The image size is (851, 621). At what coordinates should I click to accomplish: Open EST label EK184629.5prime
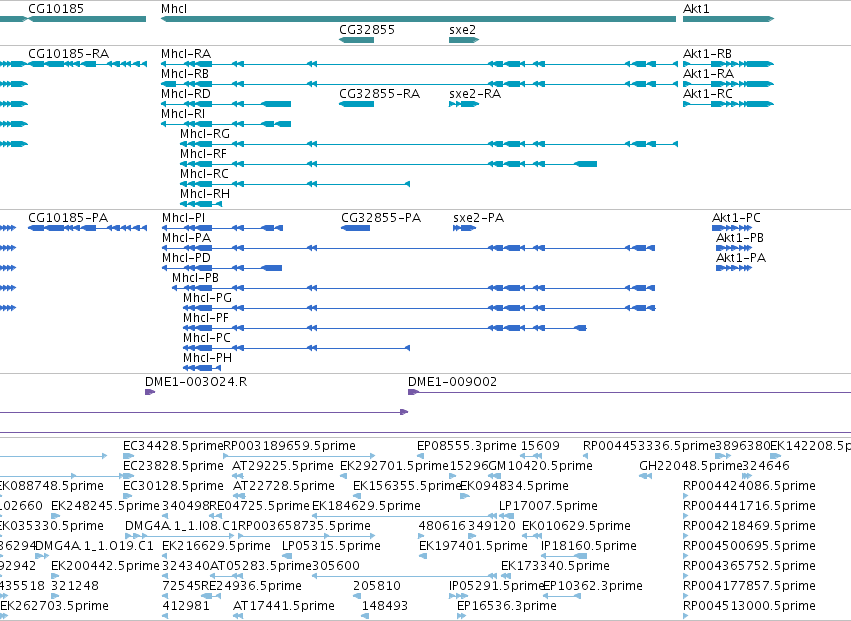[x=366, y=506]
